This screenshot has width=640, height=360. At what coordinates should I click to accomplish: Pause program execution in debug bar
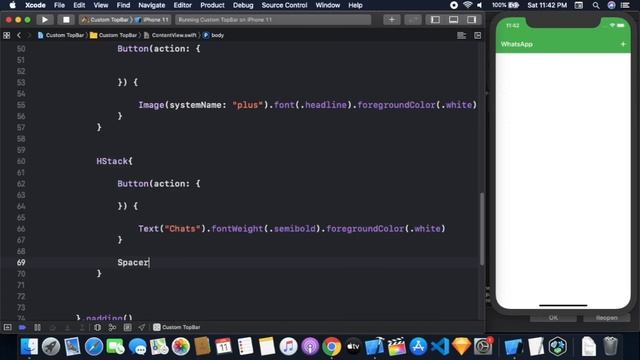(x=37, y=327)
